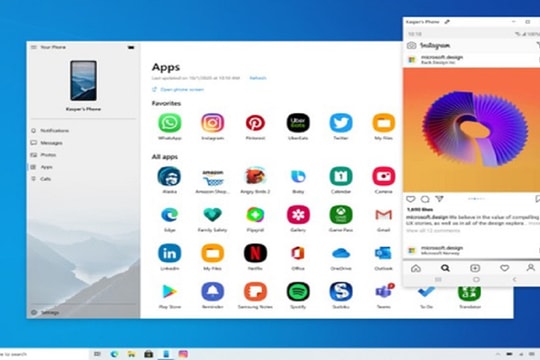
Task: Open the Instagram profile tab
Action: 530,268
